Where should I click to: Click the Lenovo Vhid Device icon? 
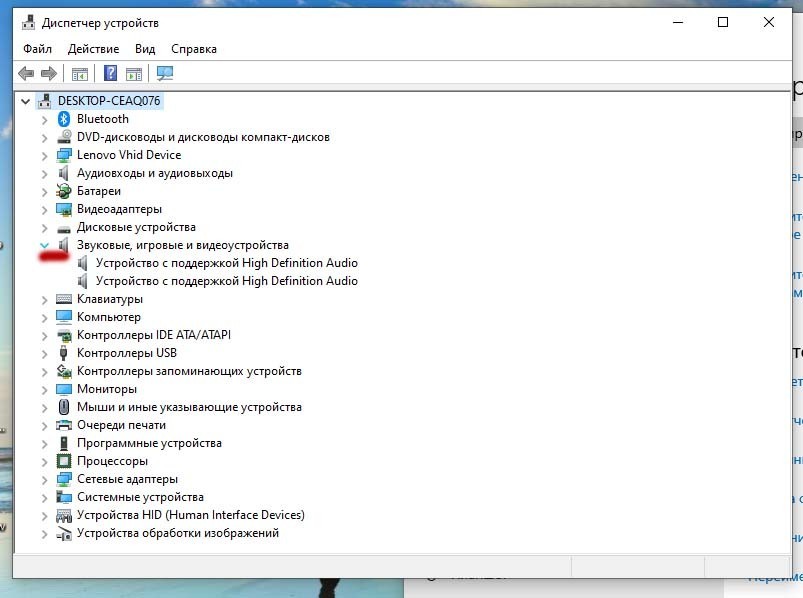tap(64, 155)
